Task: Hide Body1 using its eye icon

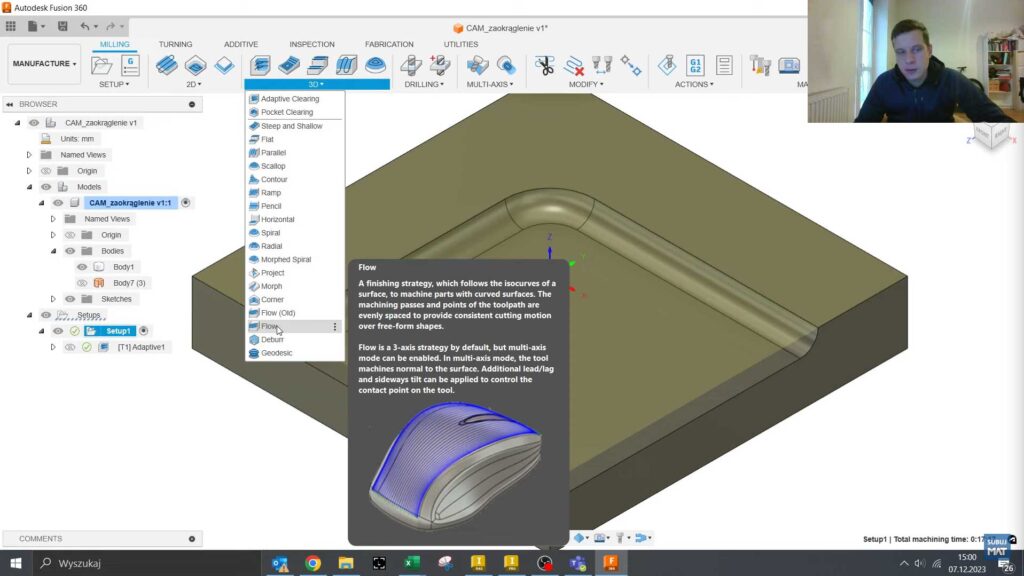Action: pyautogui.click(x=81, y=267)
